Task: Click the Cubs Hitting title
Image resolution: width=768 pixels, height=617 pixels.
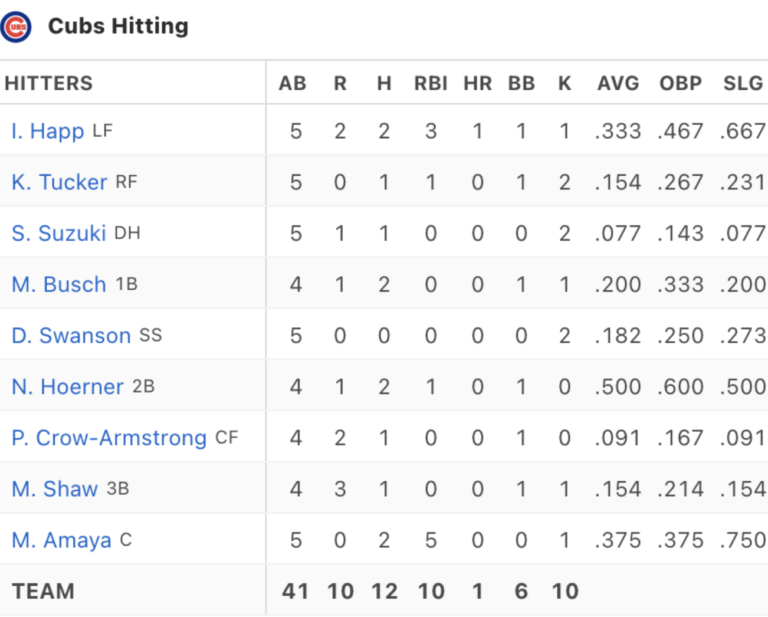Action: click(118, 26)
